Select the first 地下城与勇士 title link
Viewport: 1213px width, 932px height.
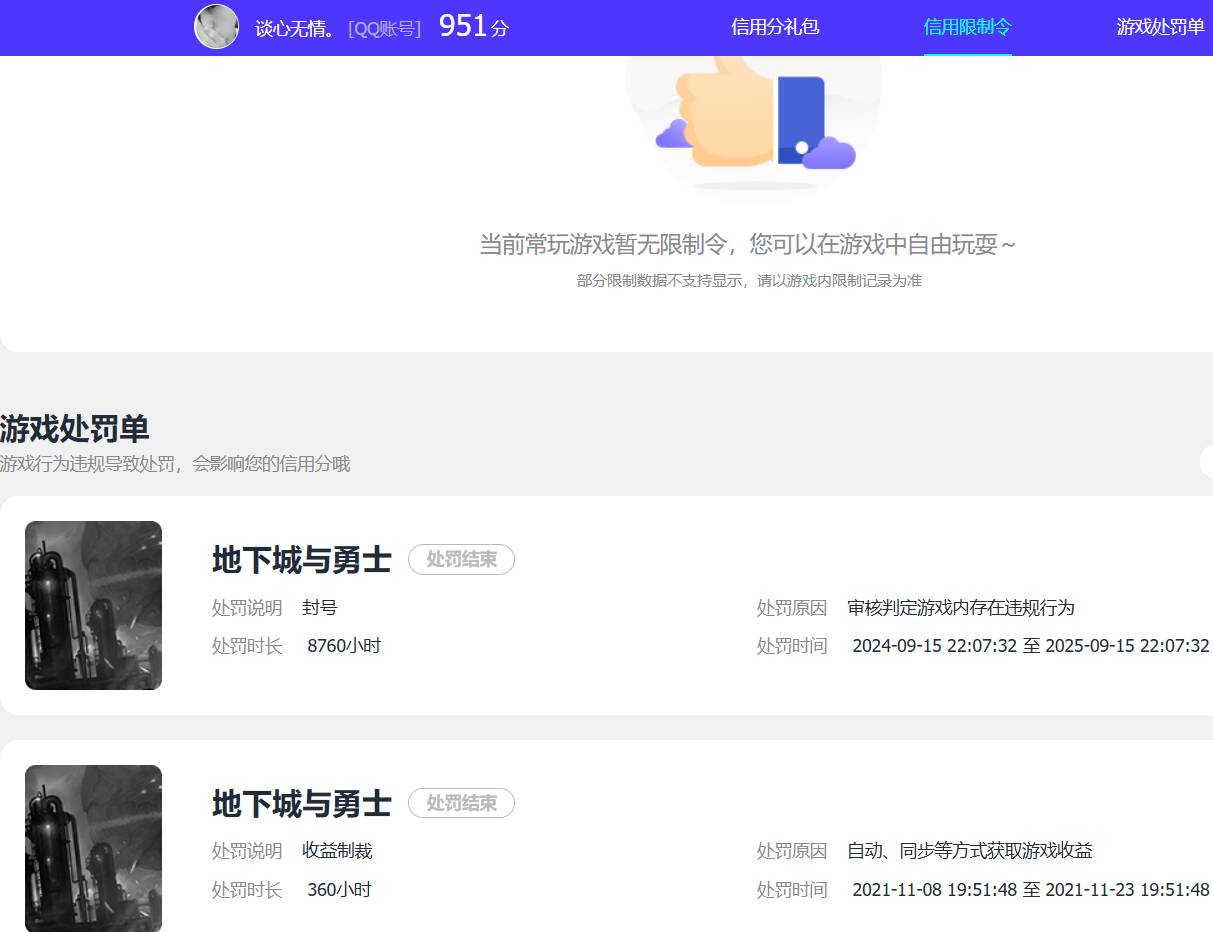click(x=301, y=559)
